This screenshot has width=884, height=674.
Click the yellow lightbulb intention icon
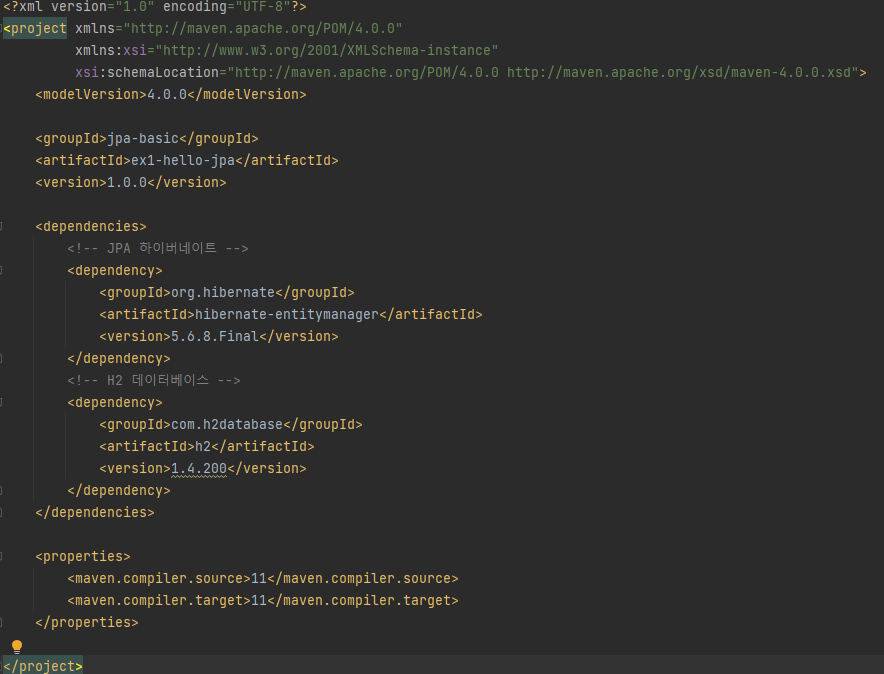tap(17, 646)
